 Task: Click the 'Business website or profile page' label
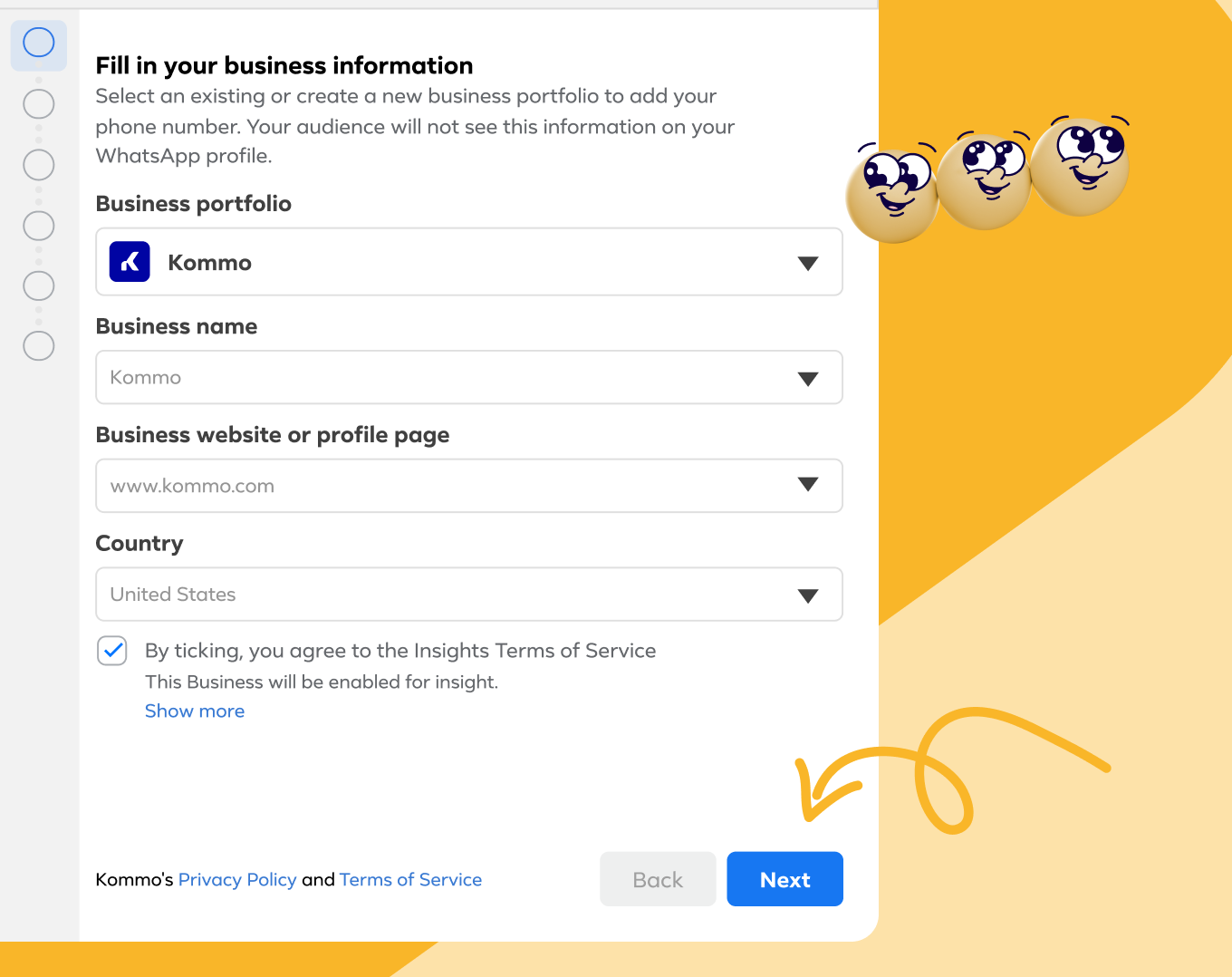pyautogui.click(x=273, y=436)
